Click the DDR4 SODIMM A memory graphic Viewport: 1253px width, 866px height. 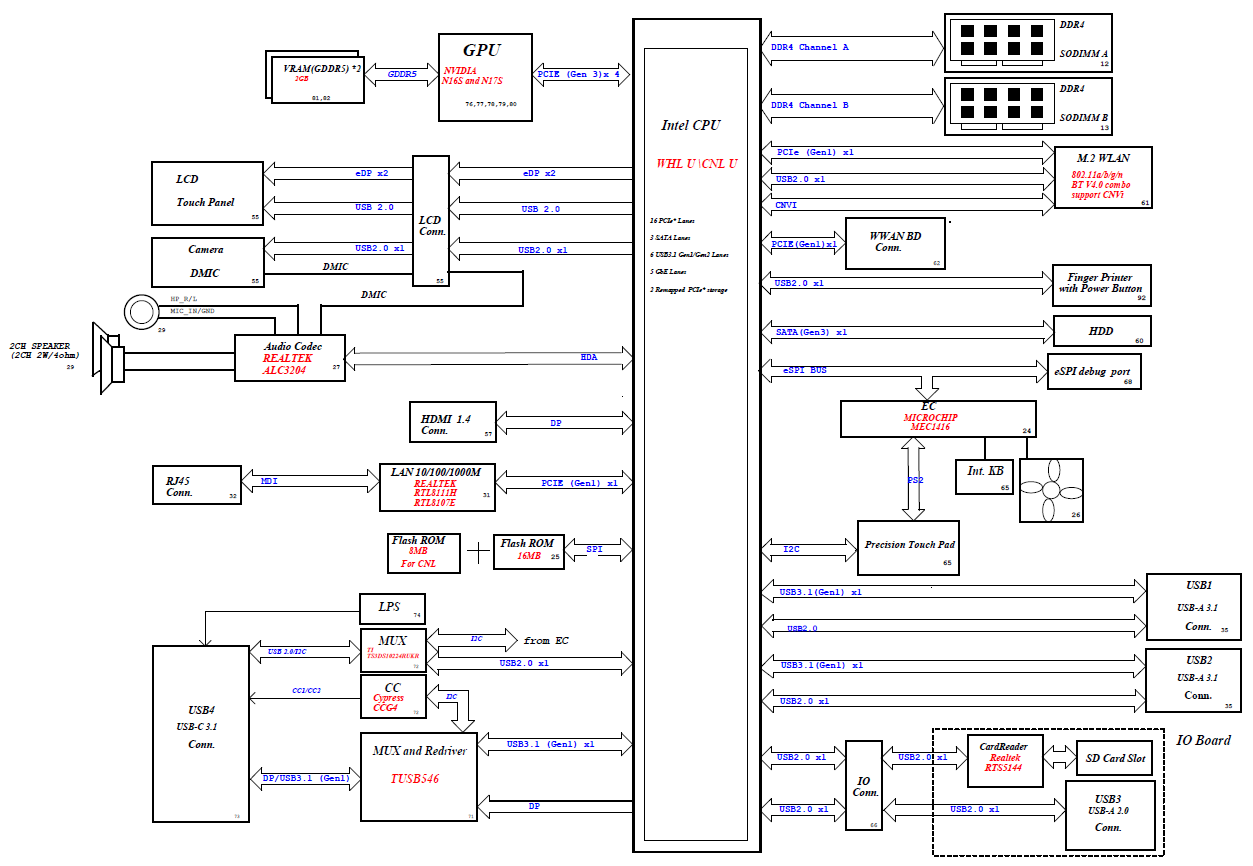pyautogui.click(x=994, y=43)
